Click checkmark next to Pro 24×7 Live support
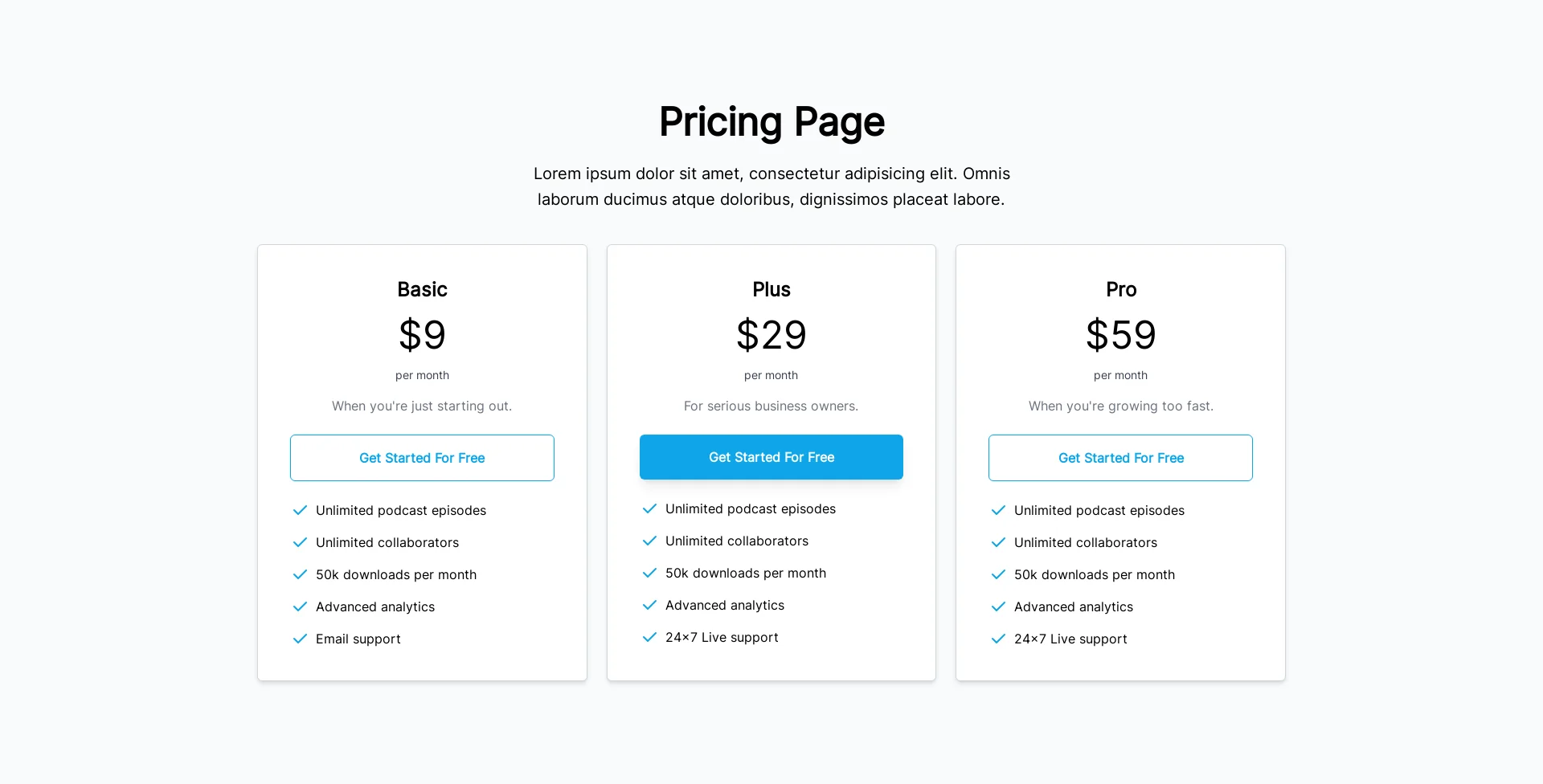The height and width of the screenshot is (784, 1543). [998, 639]
